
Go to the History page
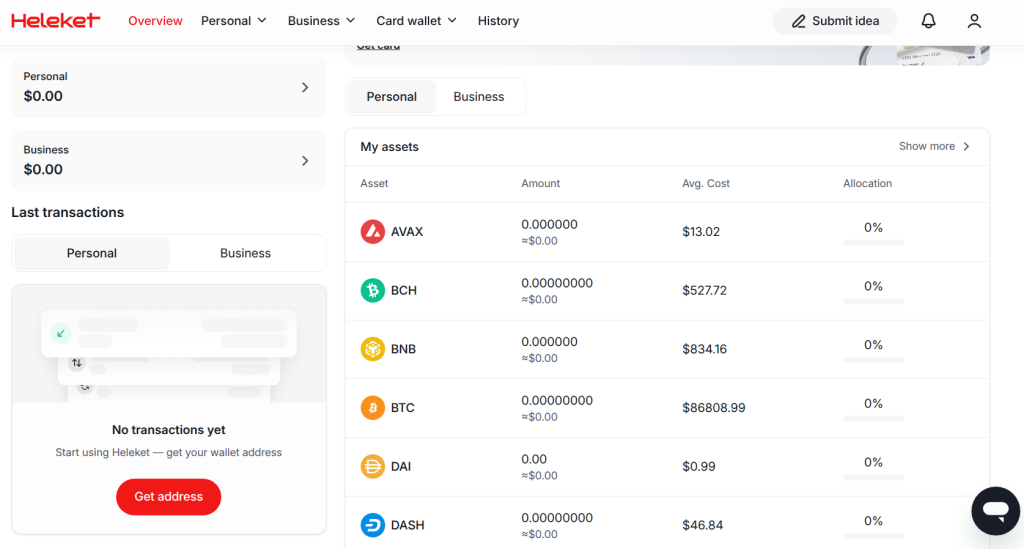click(x=498, y=21)
